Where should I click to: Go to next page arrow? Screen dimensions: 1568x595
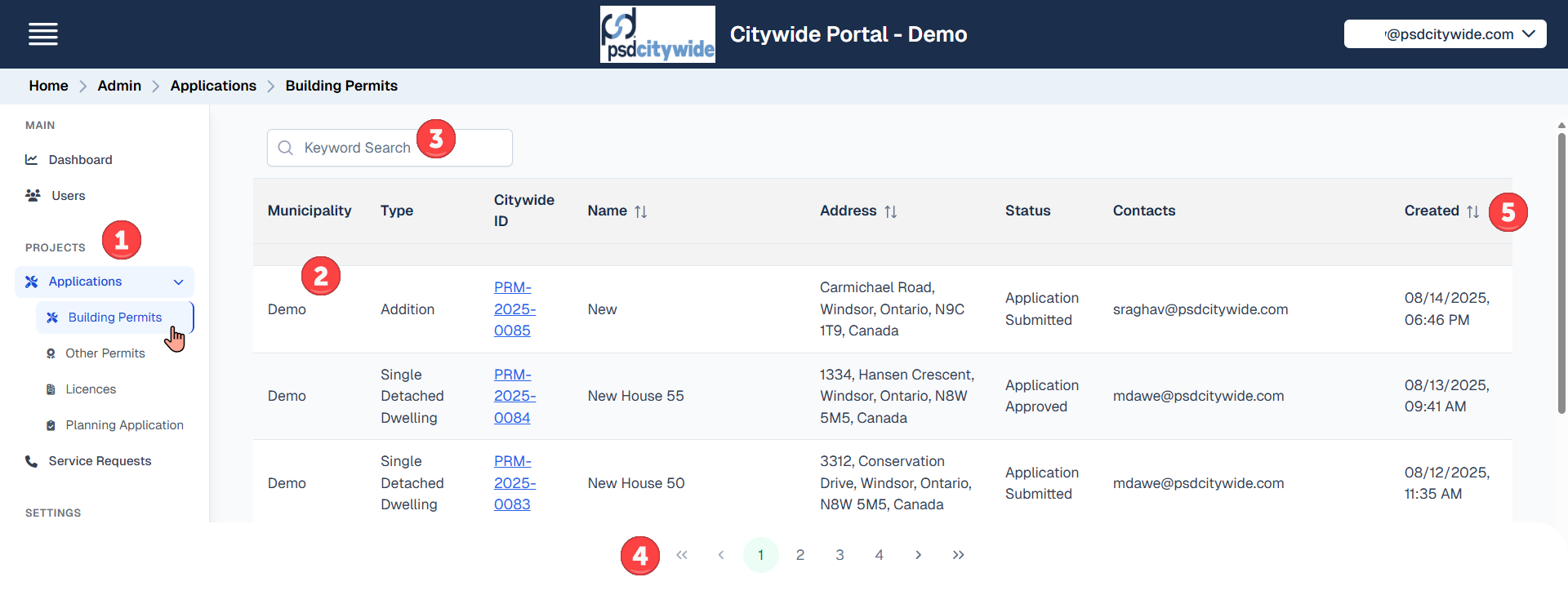tap(919, 555)
